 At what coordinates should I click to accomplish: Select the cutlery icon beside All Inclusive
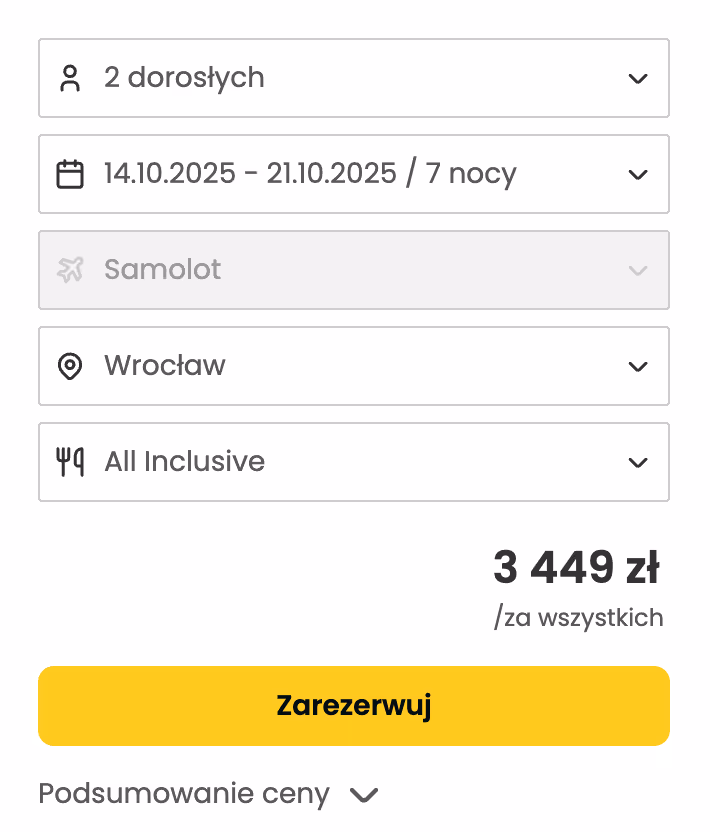pos(70,461)
